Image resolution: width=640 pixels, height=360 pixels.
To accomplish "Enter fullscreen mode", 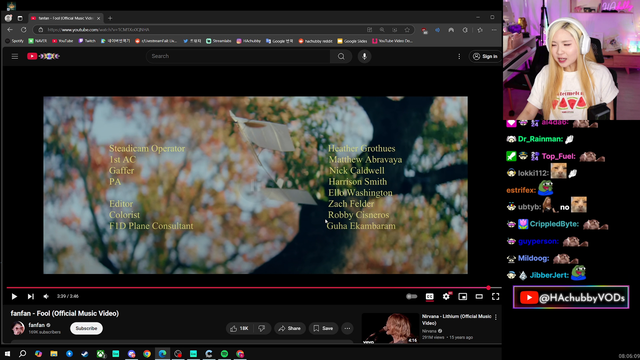I will 495,296.
